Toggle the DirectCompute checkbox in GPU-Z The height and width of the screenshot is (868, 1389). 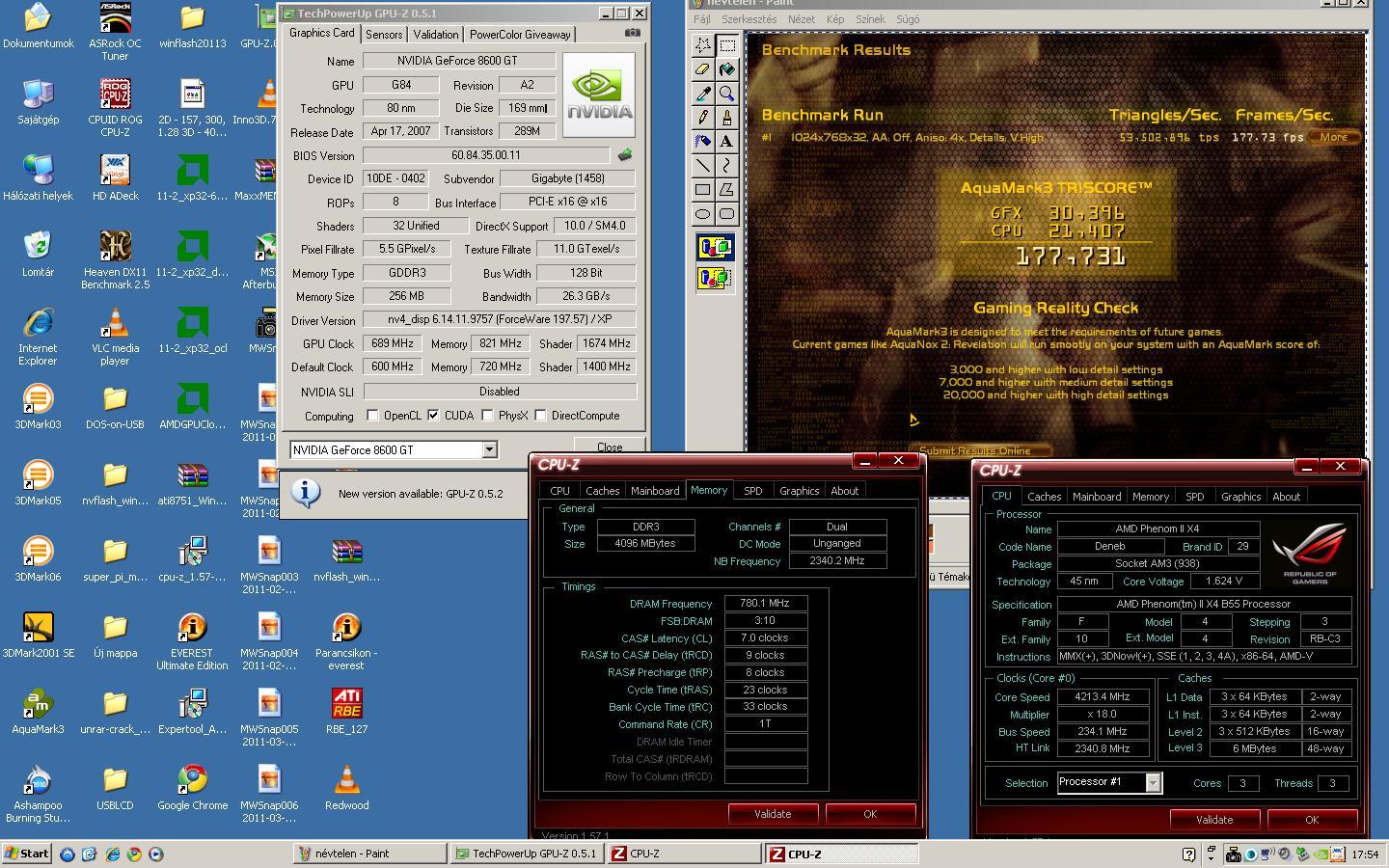click(x=540, y=416)
